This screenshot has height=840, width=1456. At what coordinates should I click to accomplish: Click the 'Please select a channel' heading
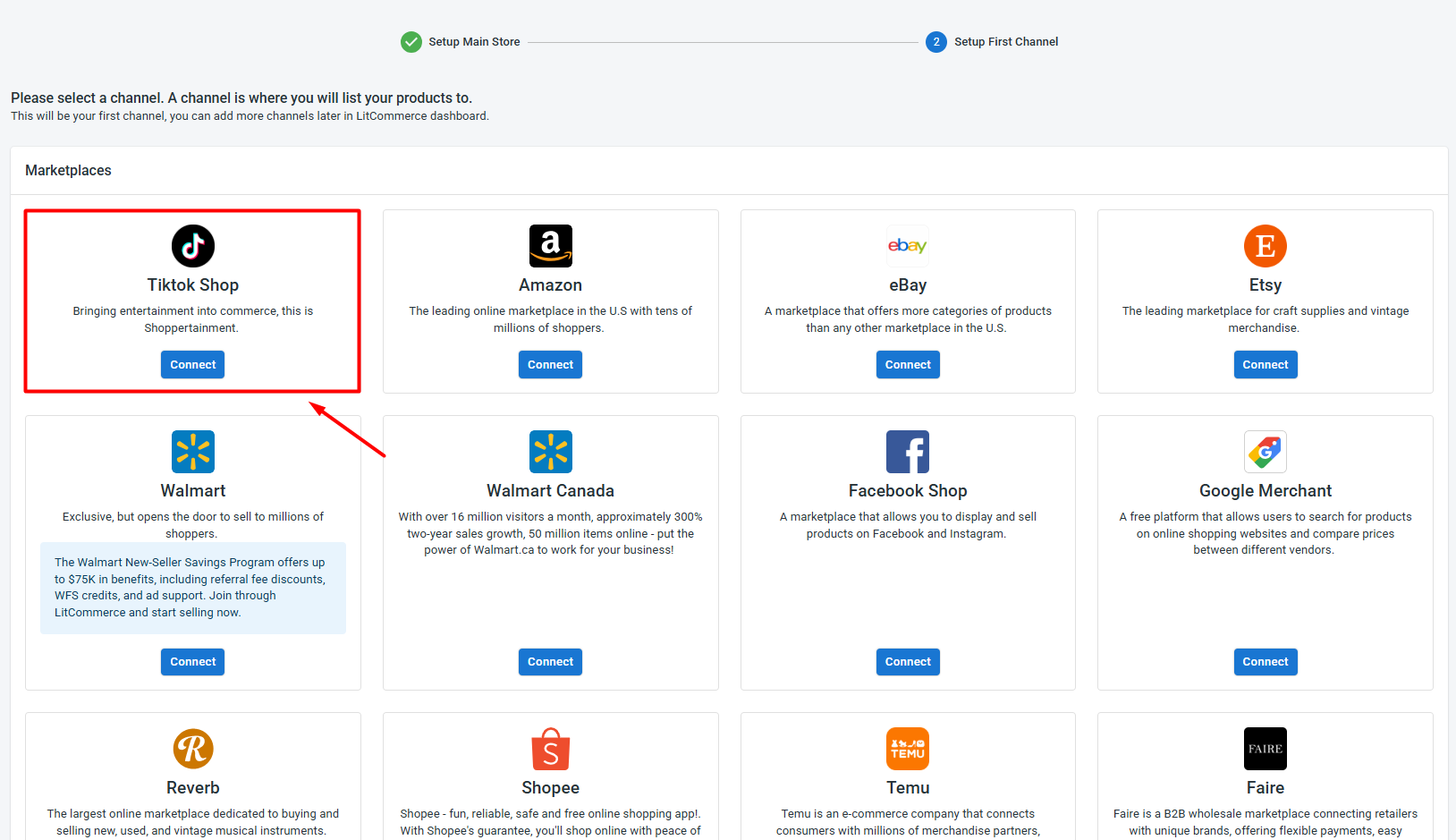241,98
